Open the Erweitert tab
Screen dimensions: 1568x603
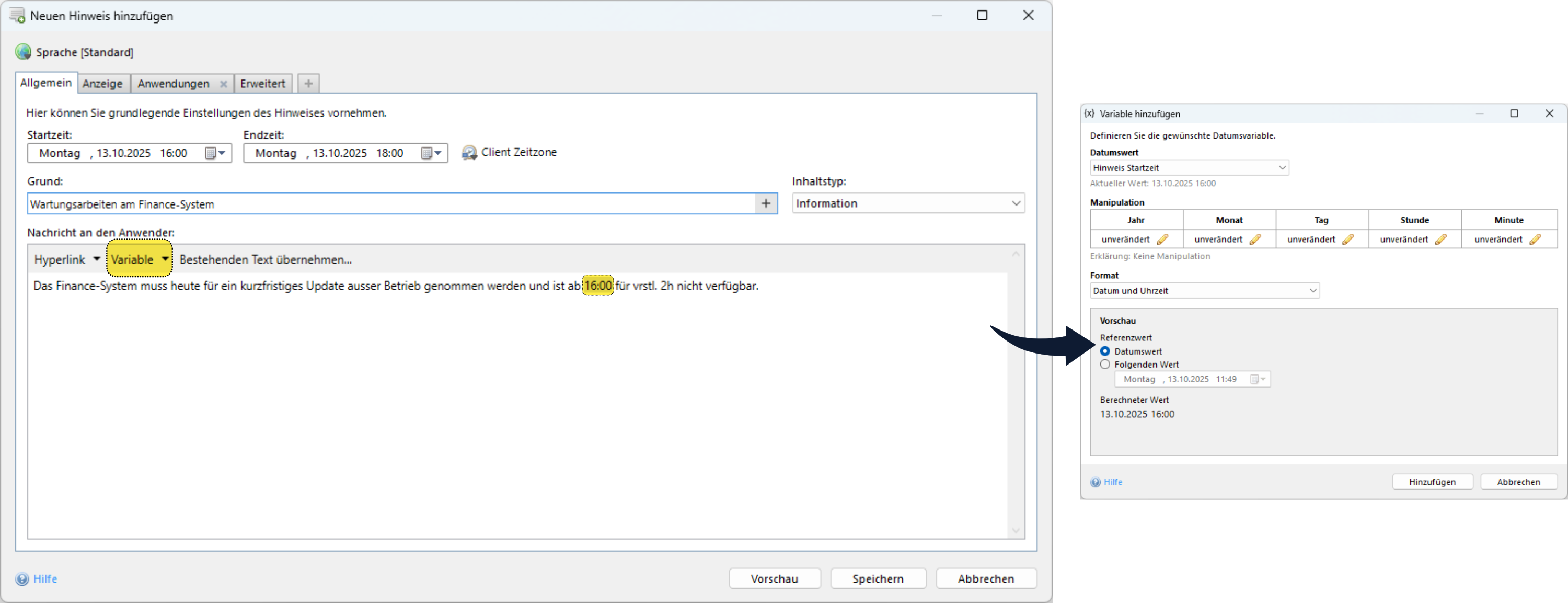(262, 84)
